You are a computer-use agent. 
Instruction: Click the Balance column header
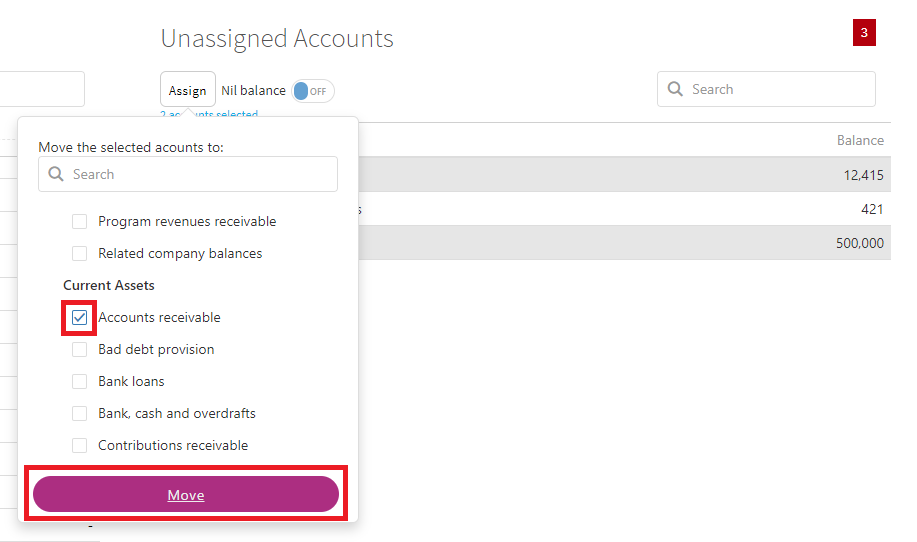click(x=860, y=140)
